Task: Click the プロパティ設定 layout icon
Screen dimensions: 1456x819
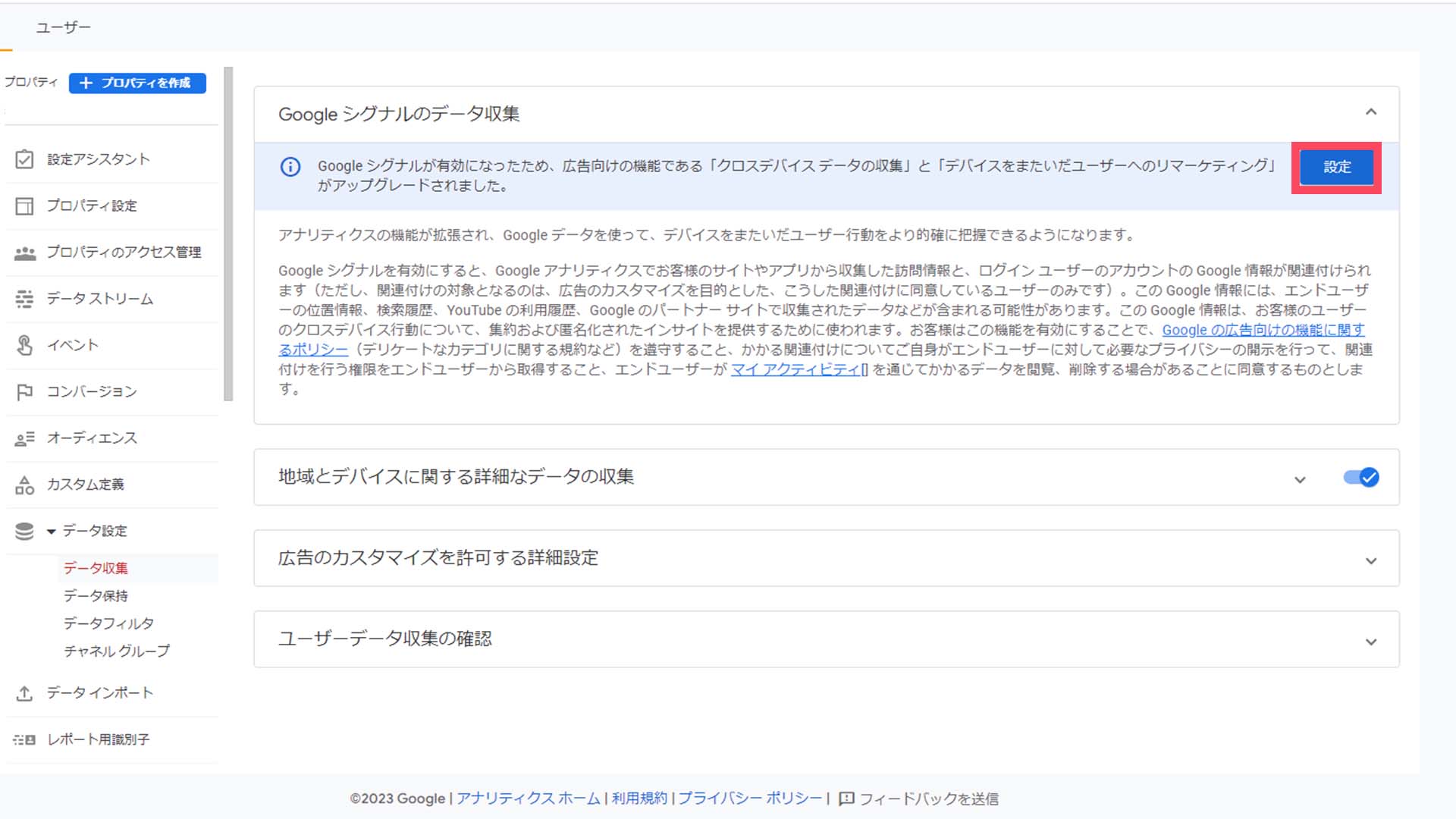Action: (x=24, y=206)
